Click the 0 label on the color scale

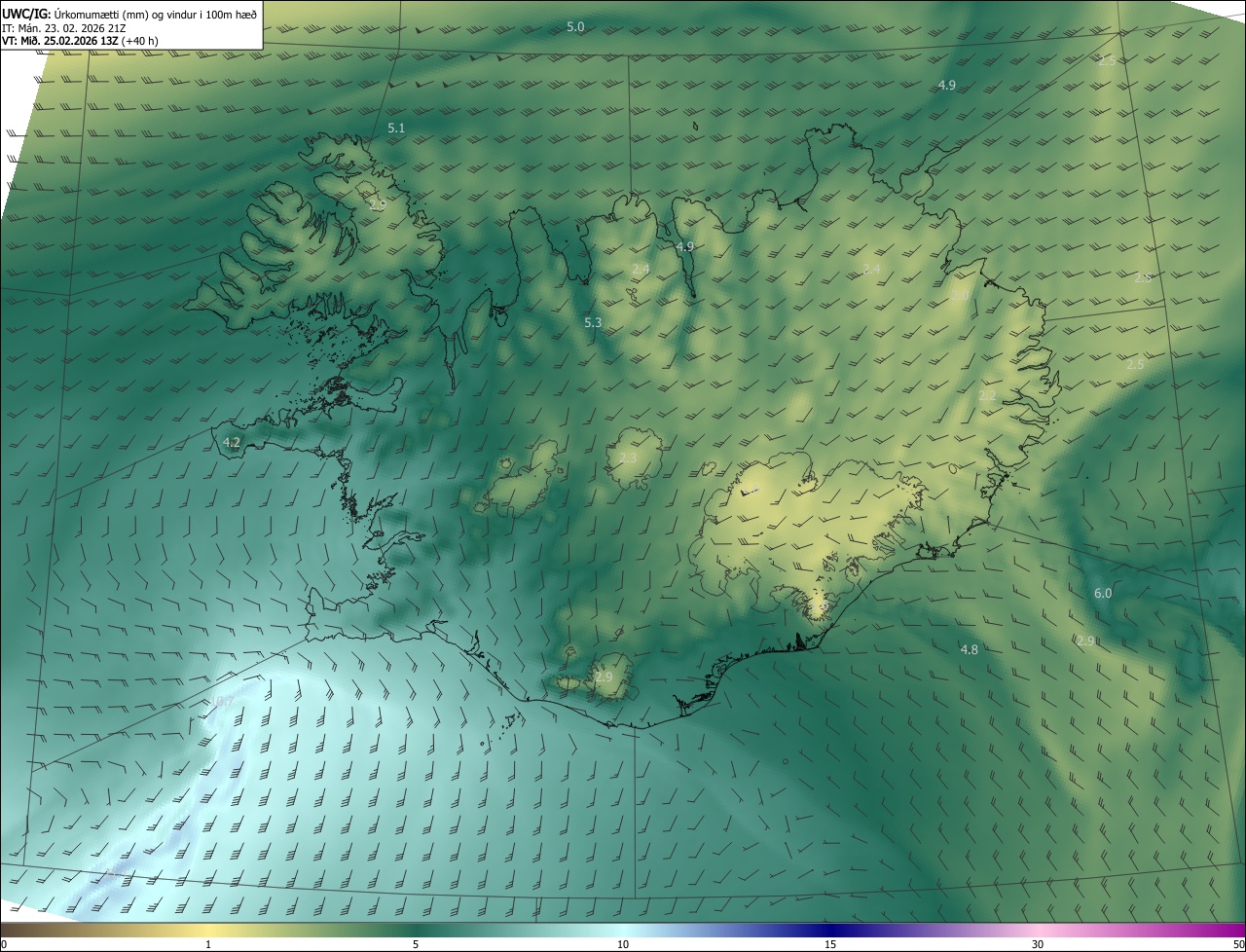pos(4,944)
